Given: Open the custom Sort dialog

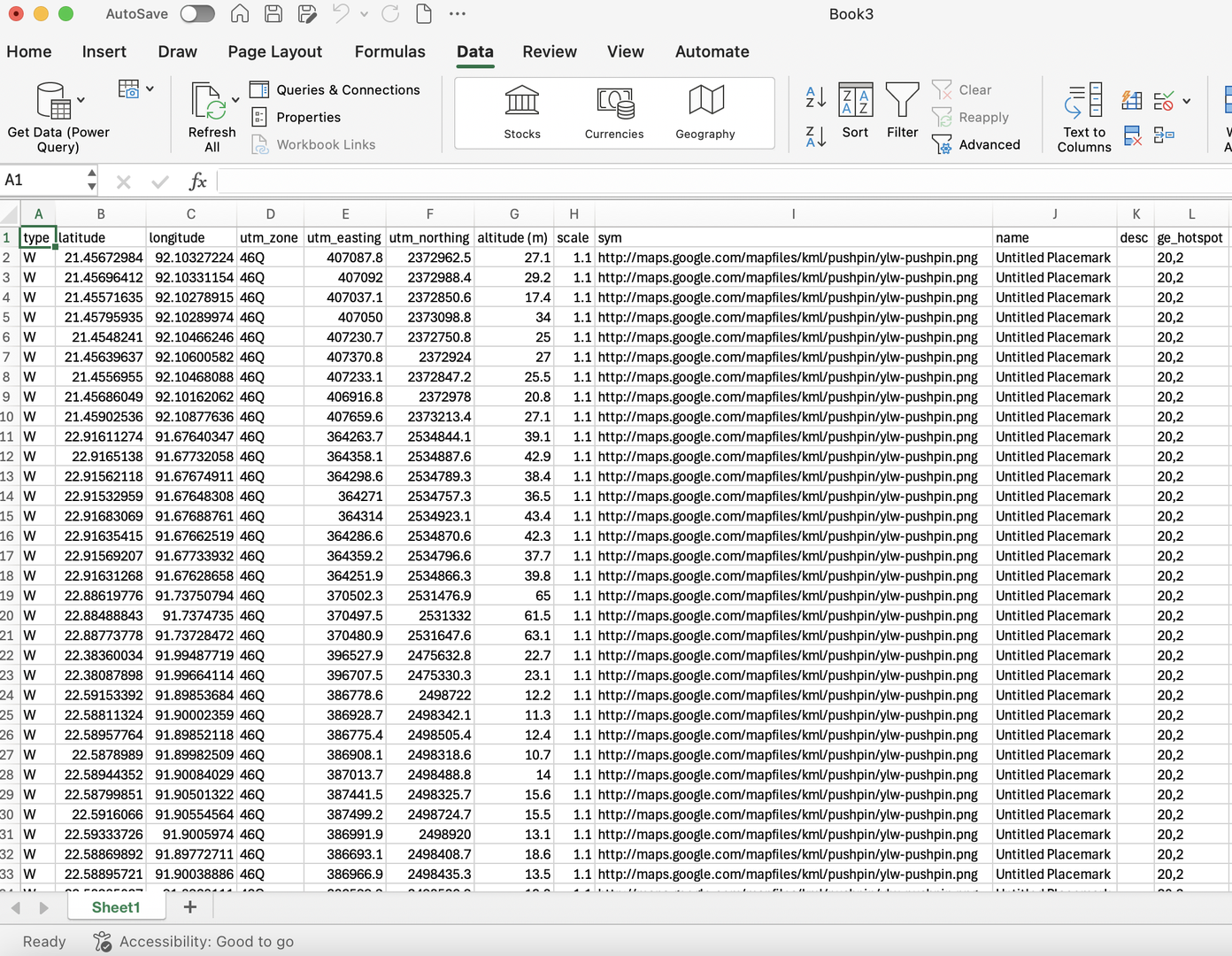Looking at the screenshot, I should tap(855, 111).
